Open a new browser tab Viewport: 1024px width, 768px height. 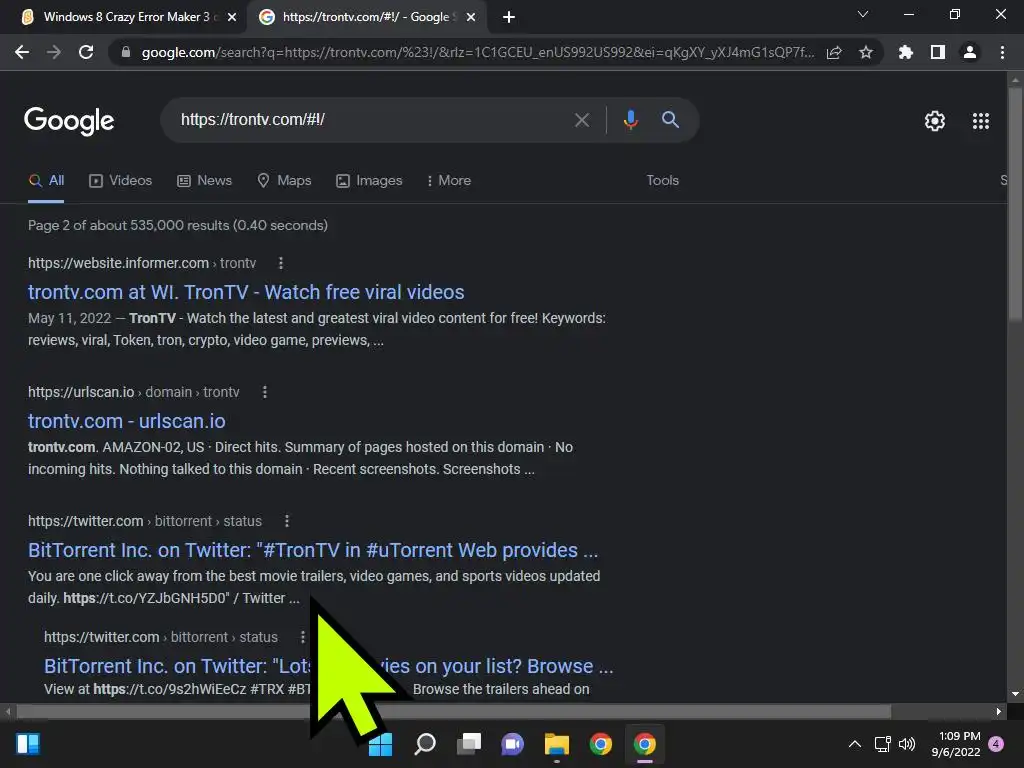(x=509, y=18)
